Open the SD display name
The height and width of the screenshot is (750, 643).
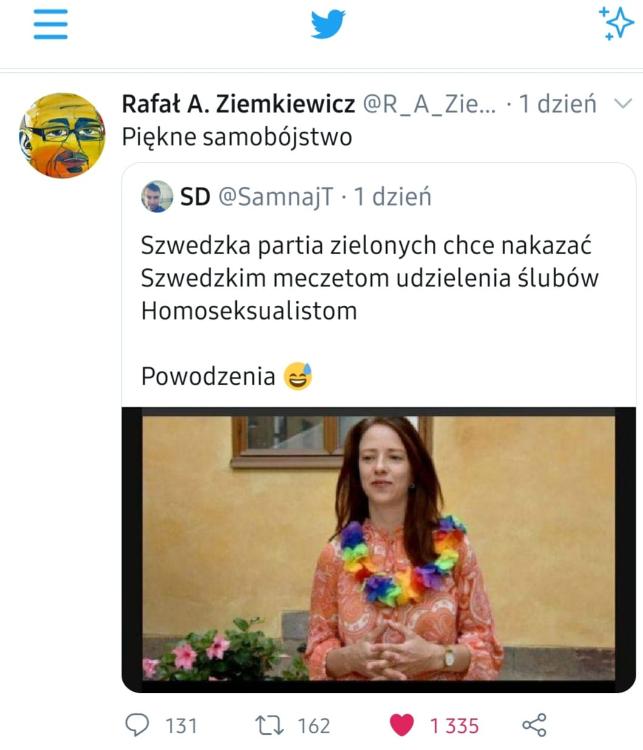click(195, 197)
